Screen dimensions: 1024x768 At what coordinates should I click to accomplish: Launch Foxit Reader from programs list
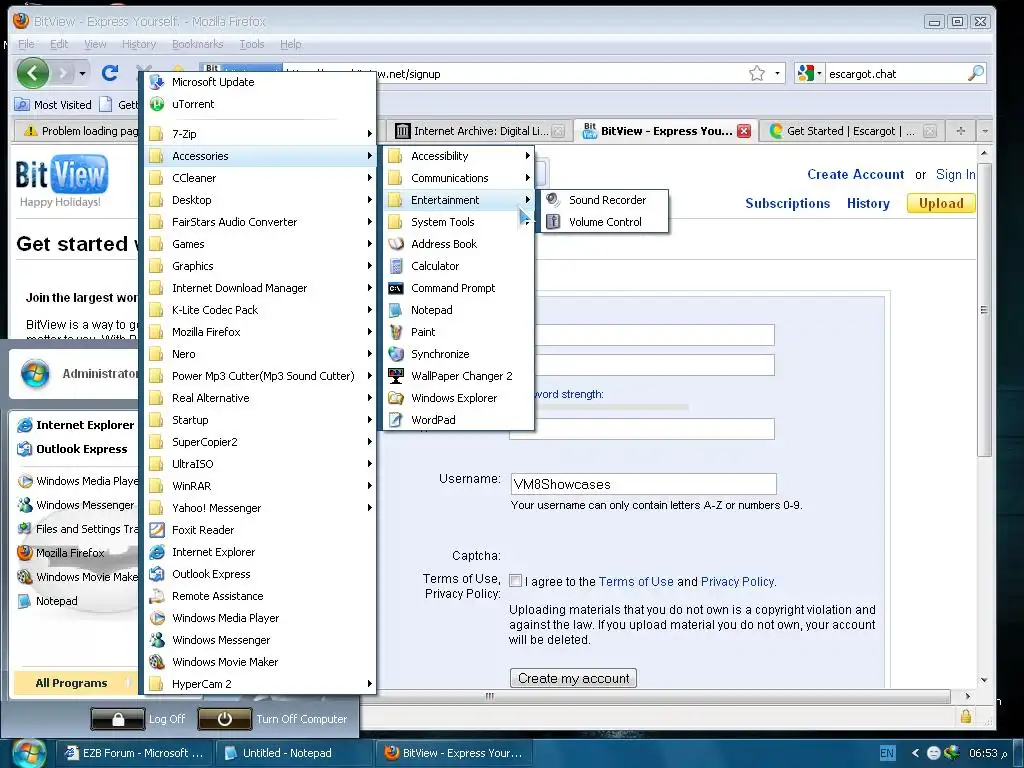coord(261,530)
